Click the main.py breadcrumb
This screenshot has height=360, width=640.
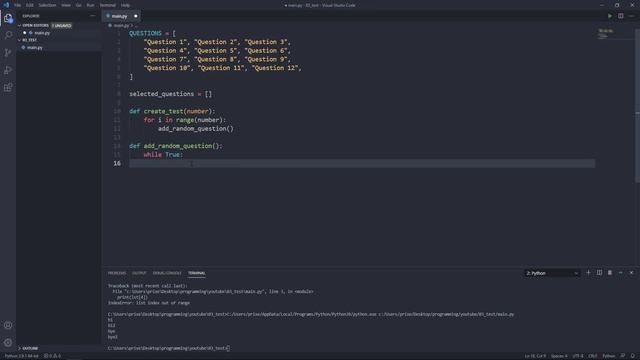pos(121,25)
